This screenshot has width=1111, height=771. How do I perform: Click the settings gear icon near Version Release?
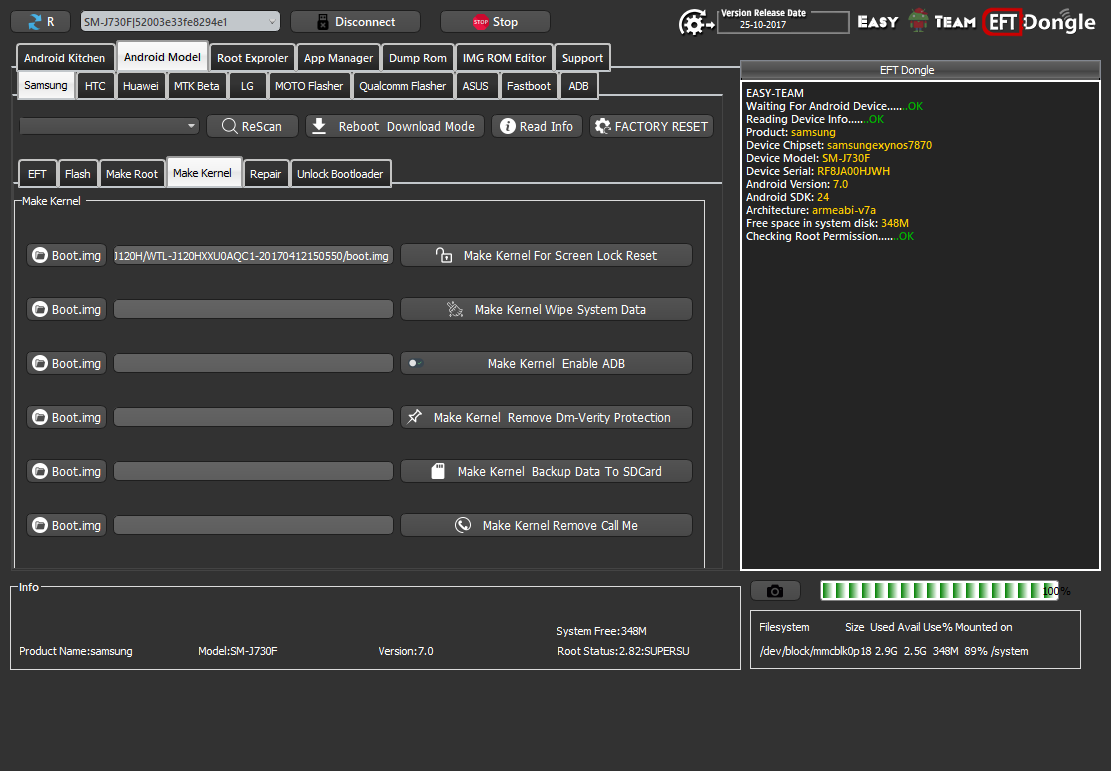[694, 23]
